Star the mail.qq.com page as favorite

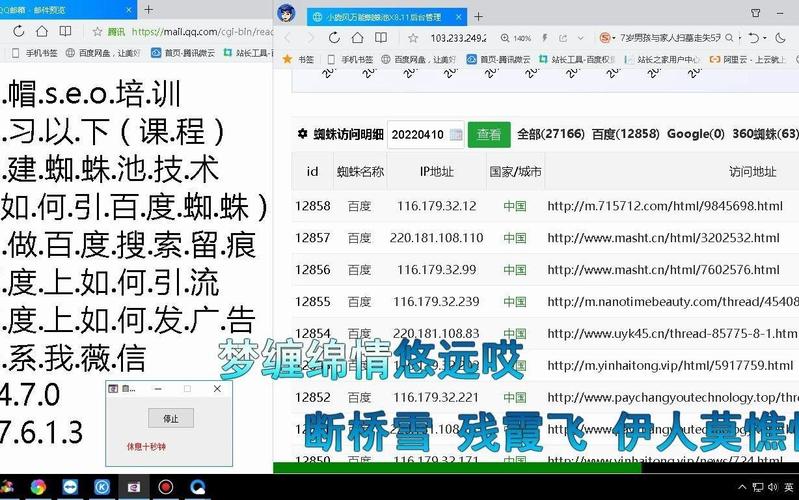(97, 32)
